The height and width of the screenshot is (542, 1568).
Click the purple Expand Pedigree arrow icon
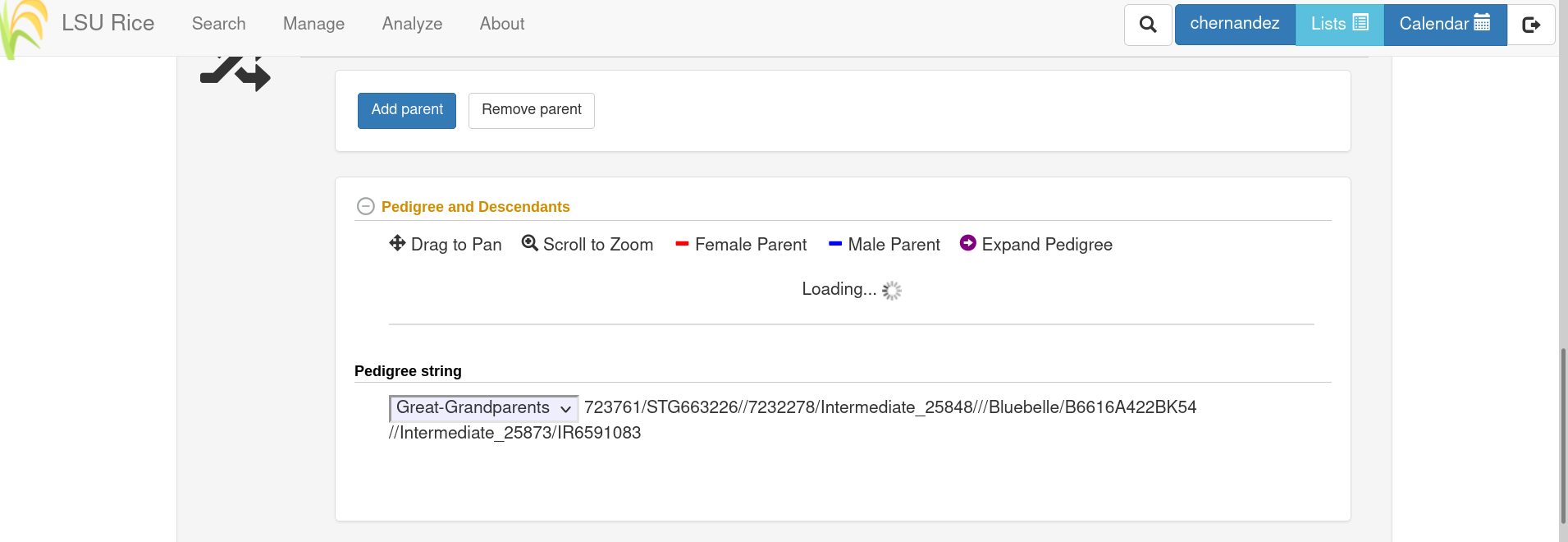point(968,243)
